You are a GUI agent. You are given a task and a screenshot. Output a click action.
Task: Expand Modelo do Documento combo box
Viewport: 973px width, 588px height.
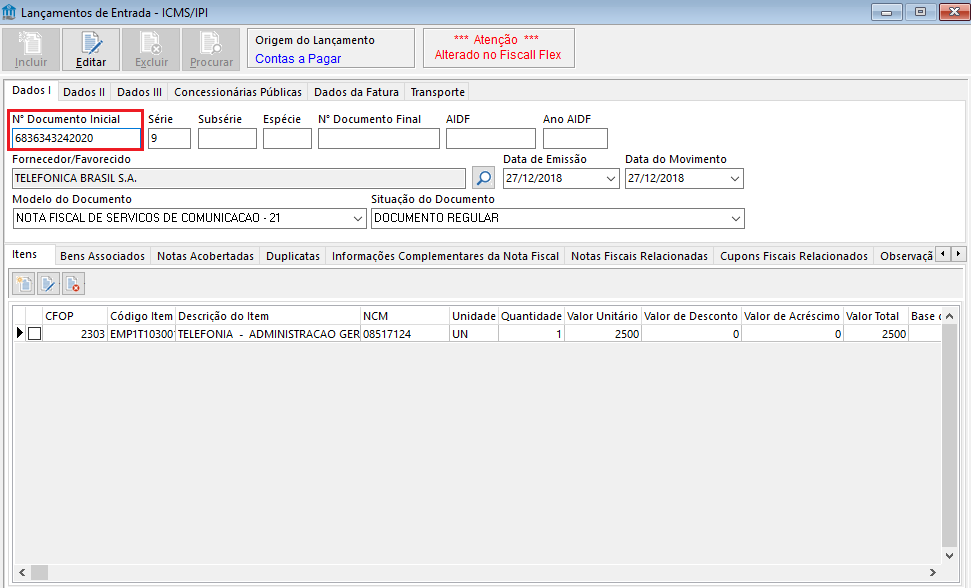point(357,218)
